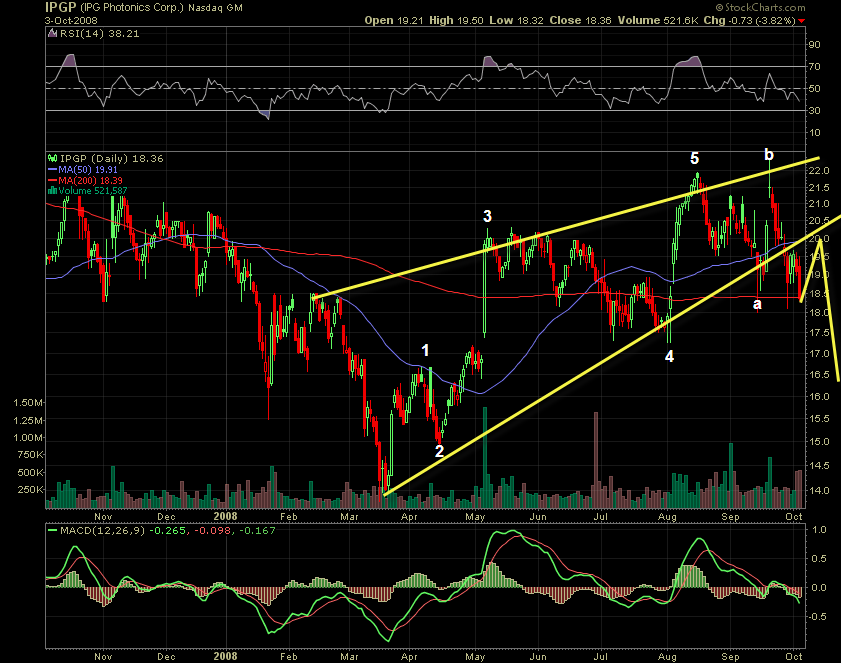Screen dimensions: 841x663
Task: Select the red MA(200) line swatch
Action: tap(53, 180)
